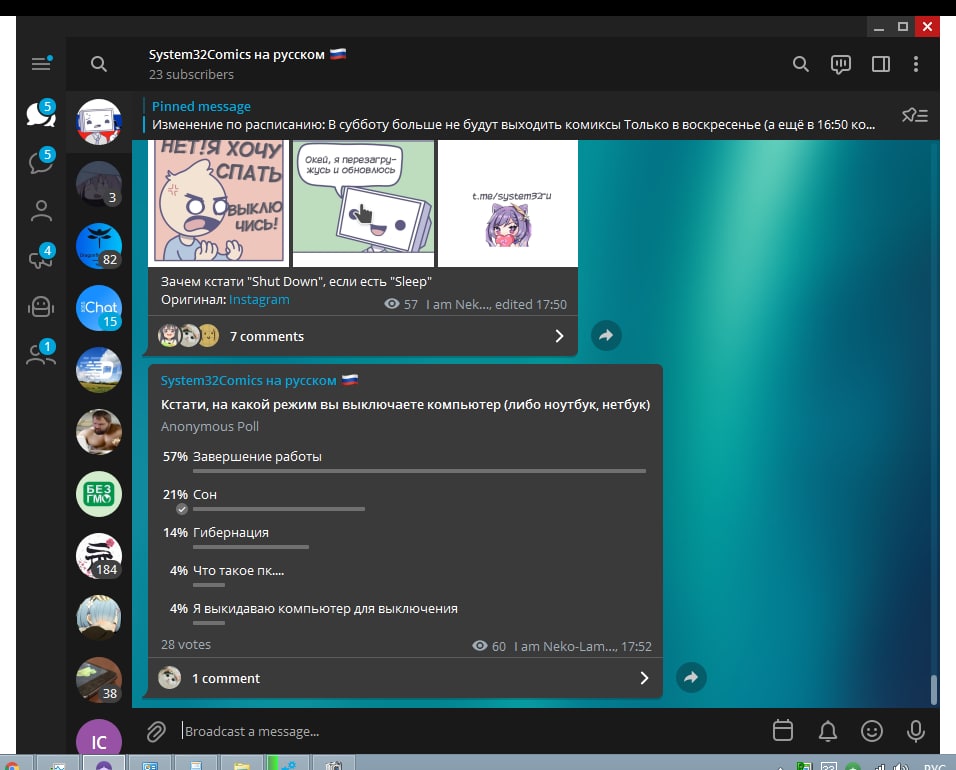This screenshot has height=770, width=956.
Task: Focus the Broadcast a message input
Action: (x=469, y=731)
